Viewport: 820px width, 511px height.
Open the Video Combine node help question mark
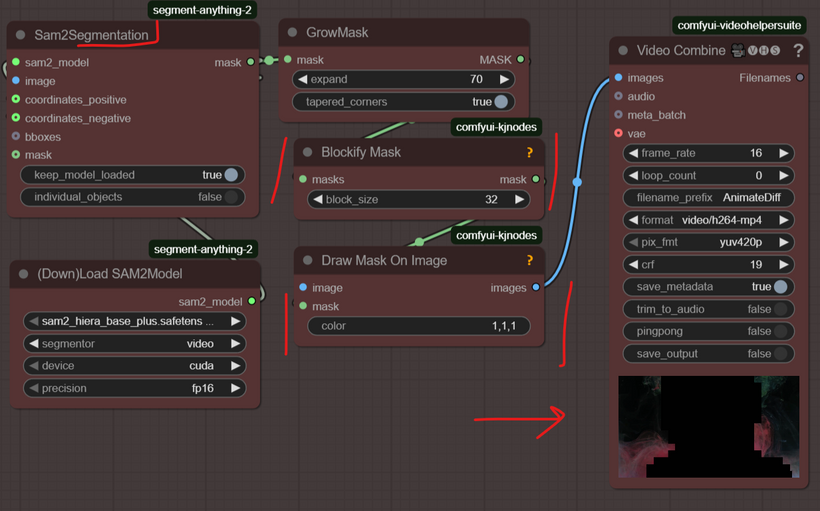pos(798,51)
